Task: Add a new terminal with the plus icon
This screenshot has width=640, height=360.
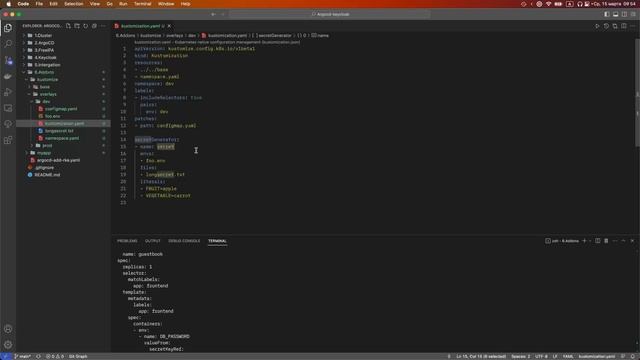Action: [584, 241]
